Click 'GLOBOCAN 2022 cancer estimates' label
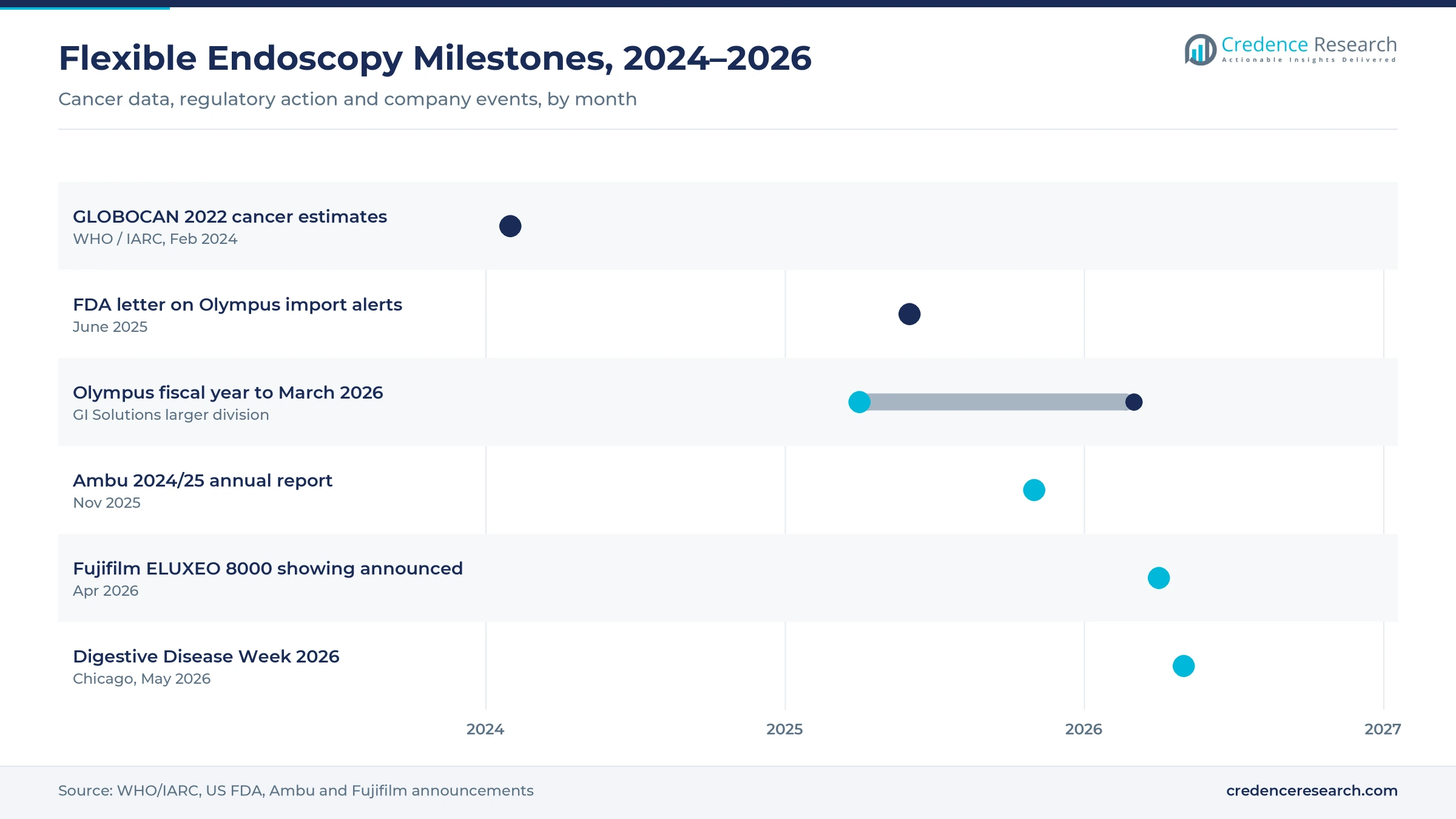The width and height of the screenshot is (1456, 819). [x=230, y=217]
